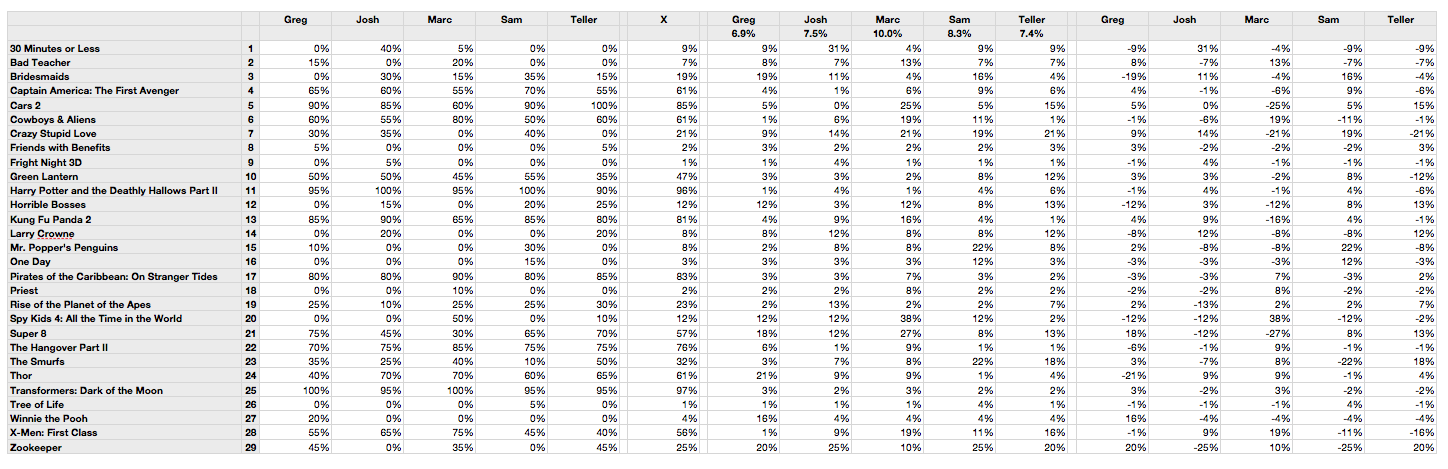Viewport: 1448px width, 469px height.
Task: Select the row number 29 cell
Action: [x=250, y=447]
